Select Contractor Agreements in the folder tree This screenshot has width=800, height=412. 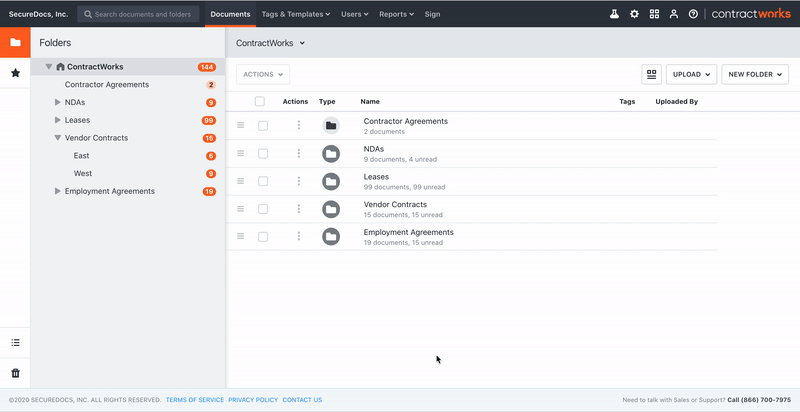click(107, 85)
